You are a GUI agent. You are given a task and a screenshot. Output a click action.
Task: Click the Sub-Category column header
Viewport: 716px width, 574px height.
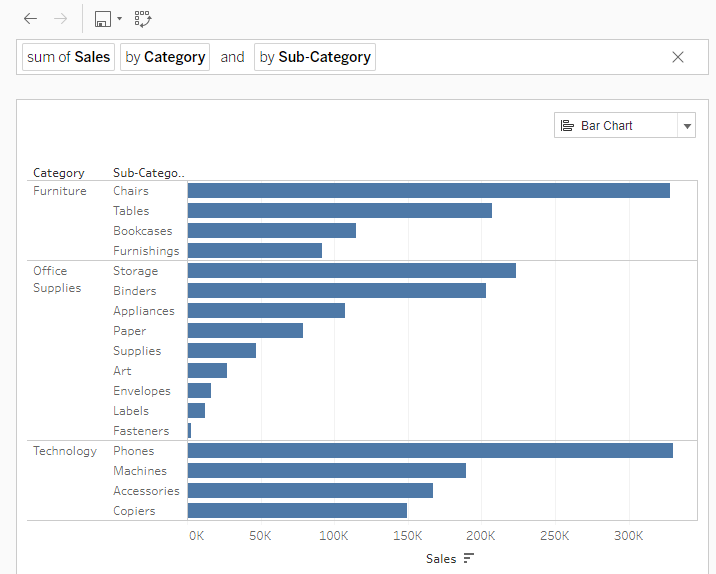[149, 173]
